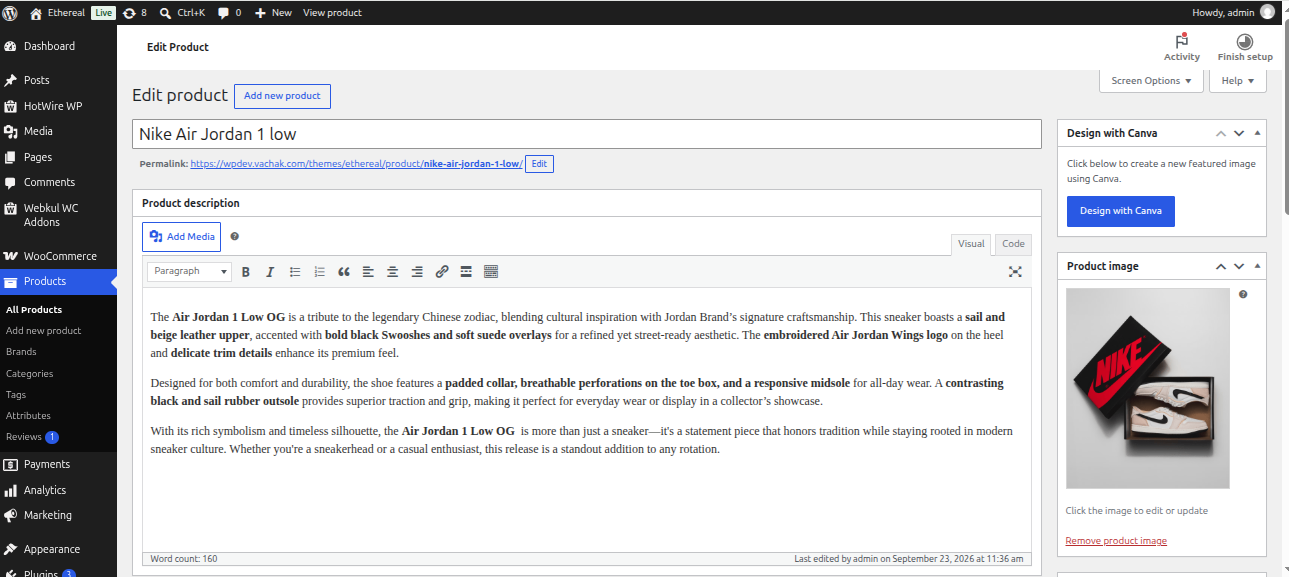Image resolution: width=1289 pixels, height=577 pixels.
Task: Enter distraction-free writing mode
Action: click(x=1015, y=272)
